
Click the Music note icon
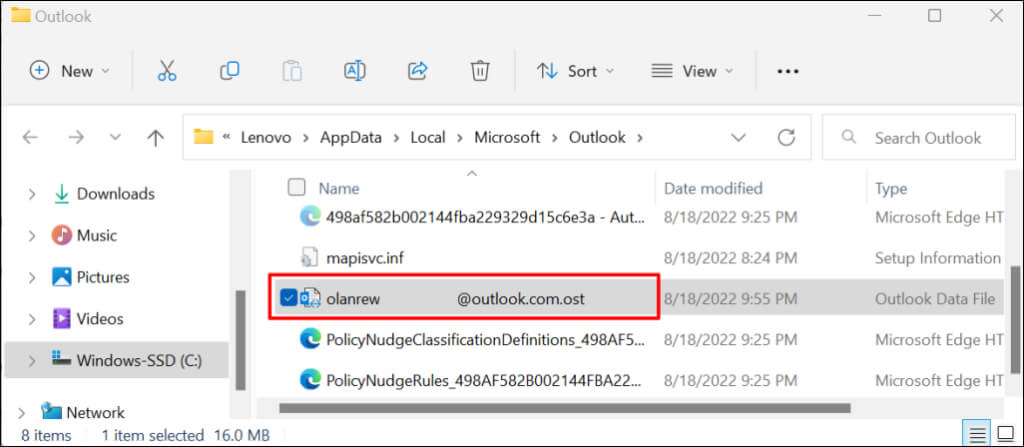61,235
